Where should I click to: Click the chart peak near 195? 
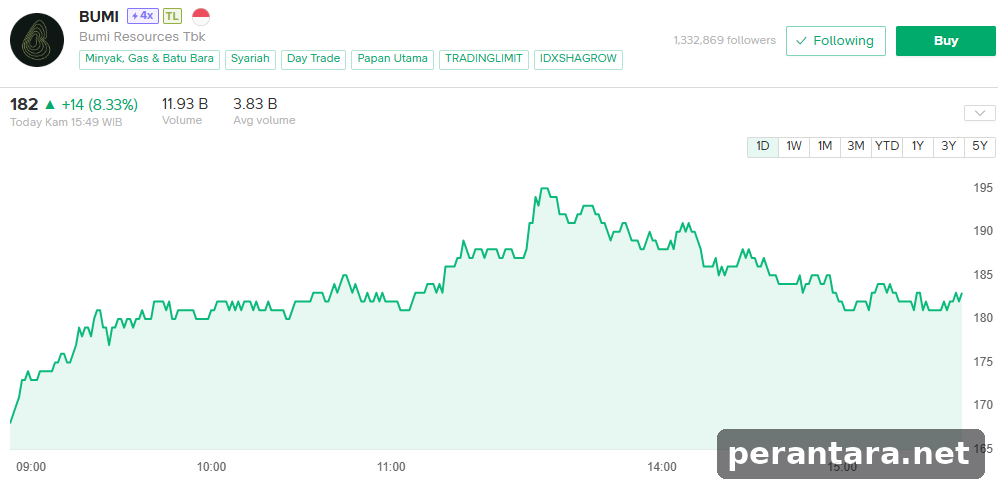click(544, 188)
